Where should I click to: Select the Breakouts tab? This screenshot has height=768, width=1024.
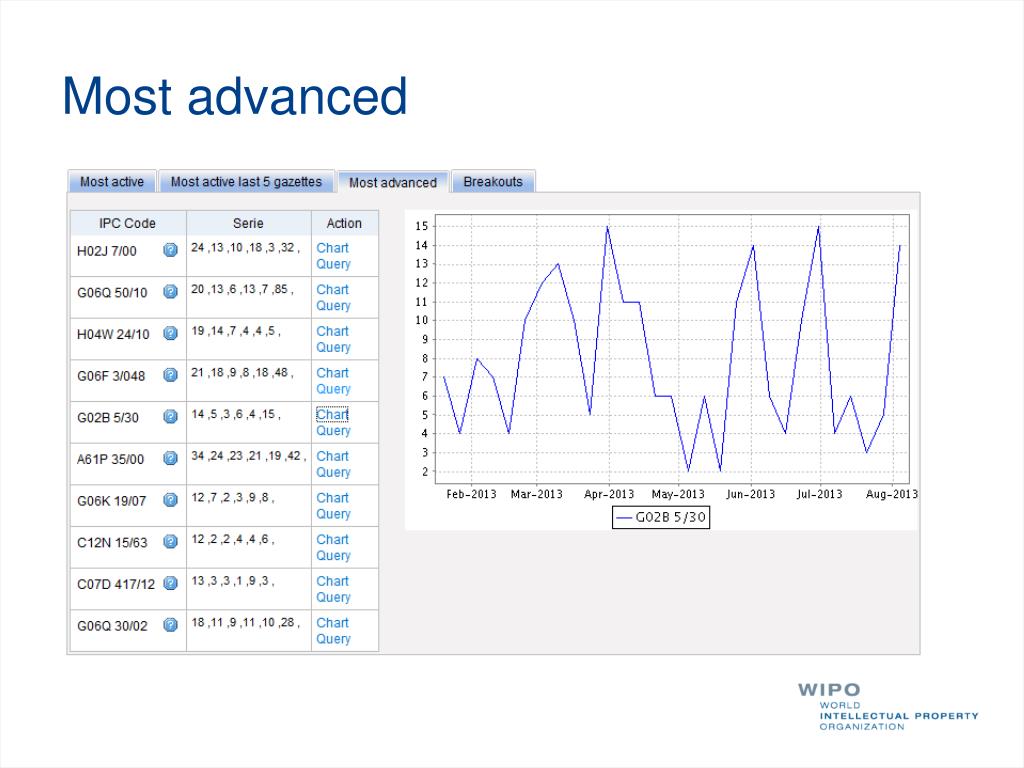click(493, 182)
